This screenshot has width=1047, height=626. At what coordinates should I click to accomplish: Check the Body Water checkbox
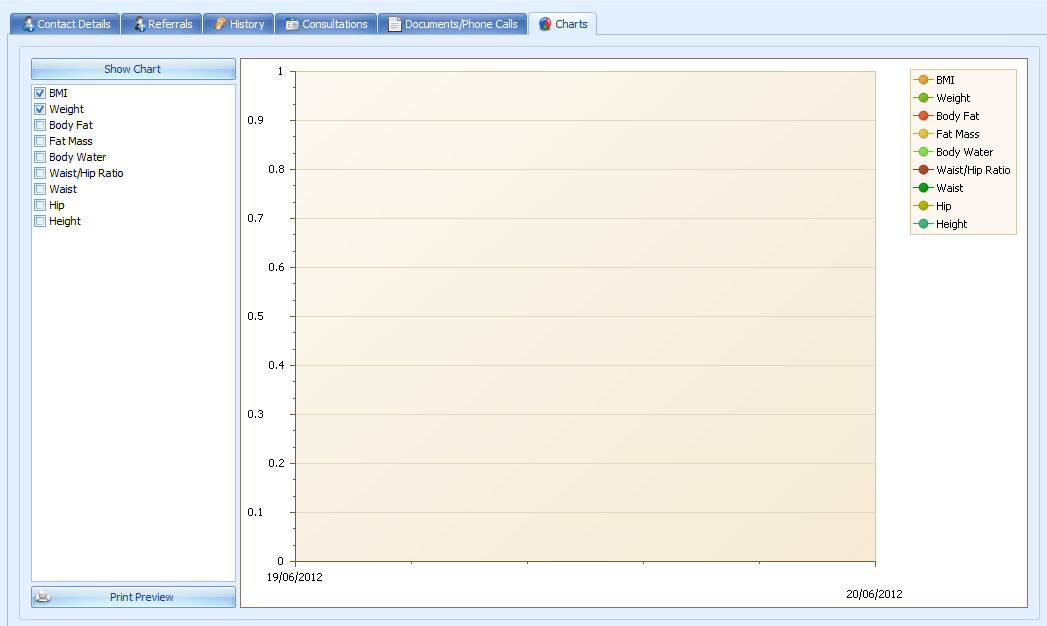40,158
